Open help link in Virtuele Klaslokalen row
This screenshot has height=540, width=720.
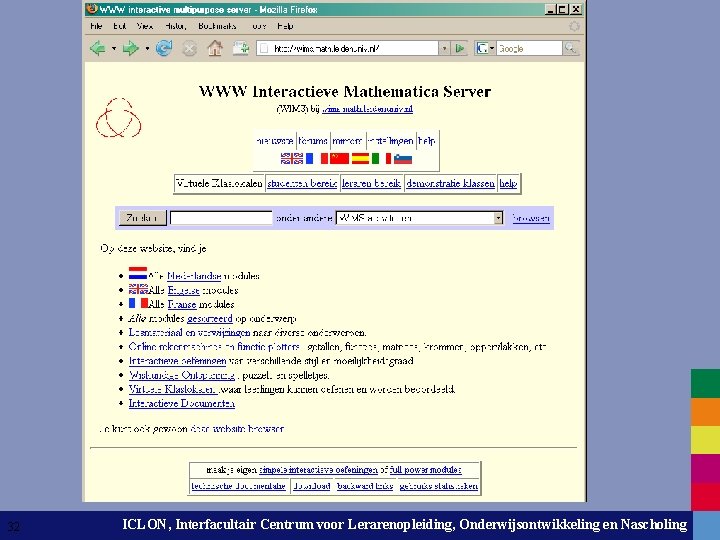[x=508, y=183]
